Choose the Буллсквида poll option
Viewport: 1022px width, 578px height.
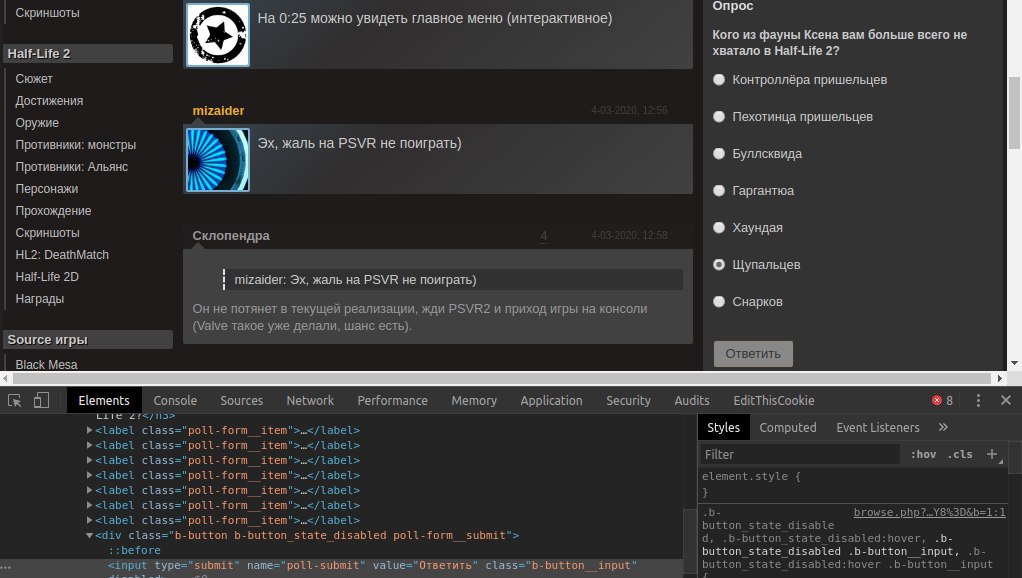[719, 154]
